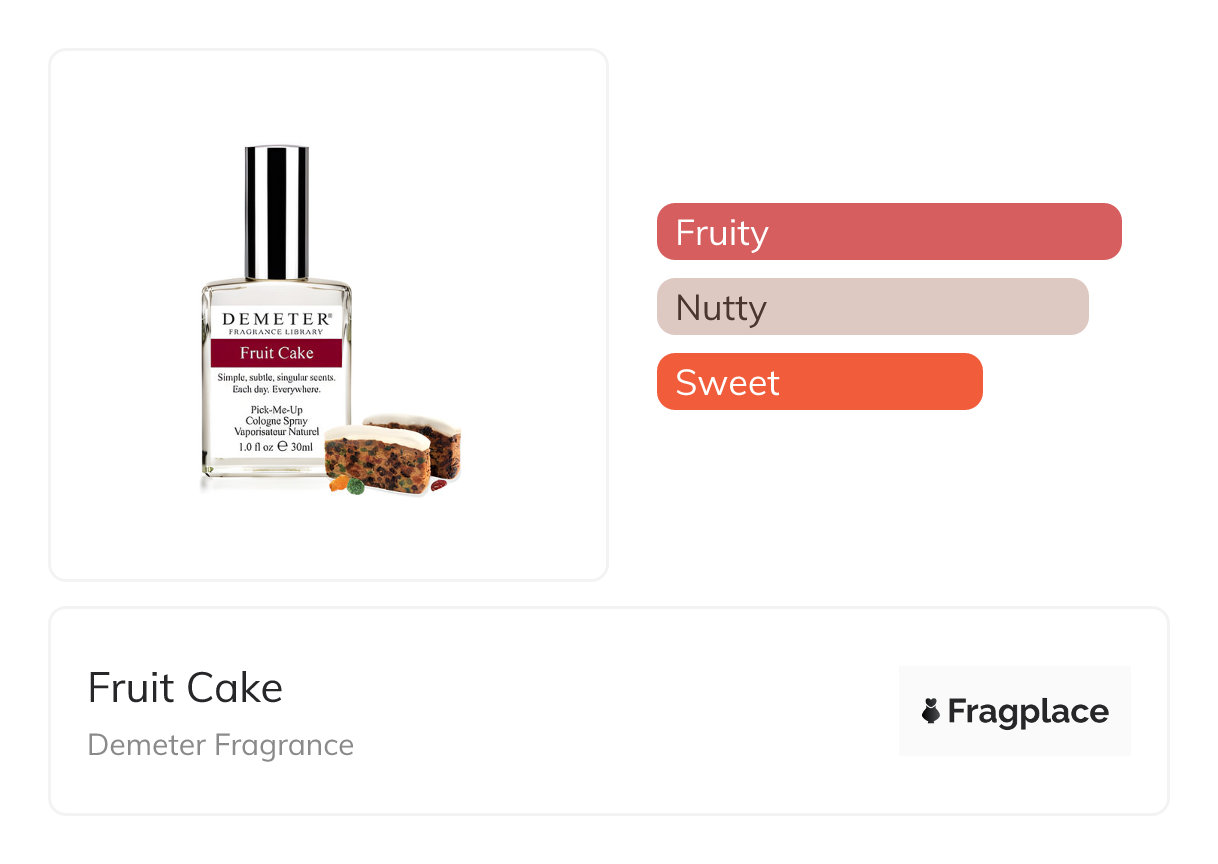Click the perfume bottle's silver cap
This screenshot has width=1218, height=864.
coord(276,212)
